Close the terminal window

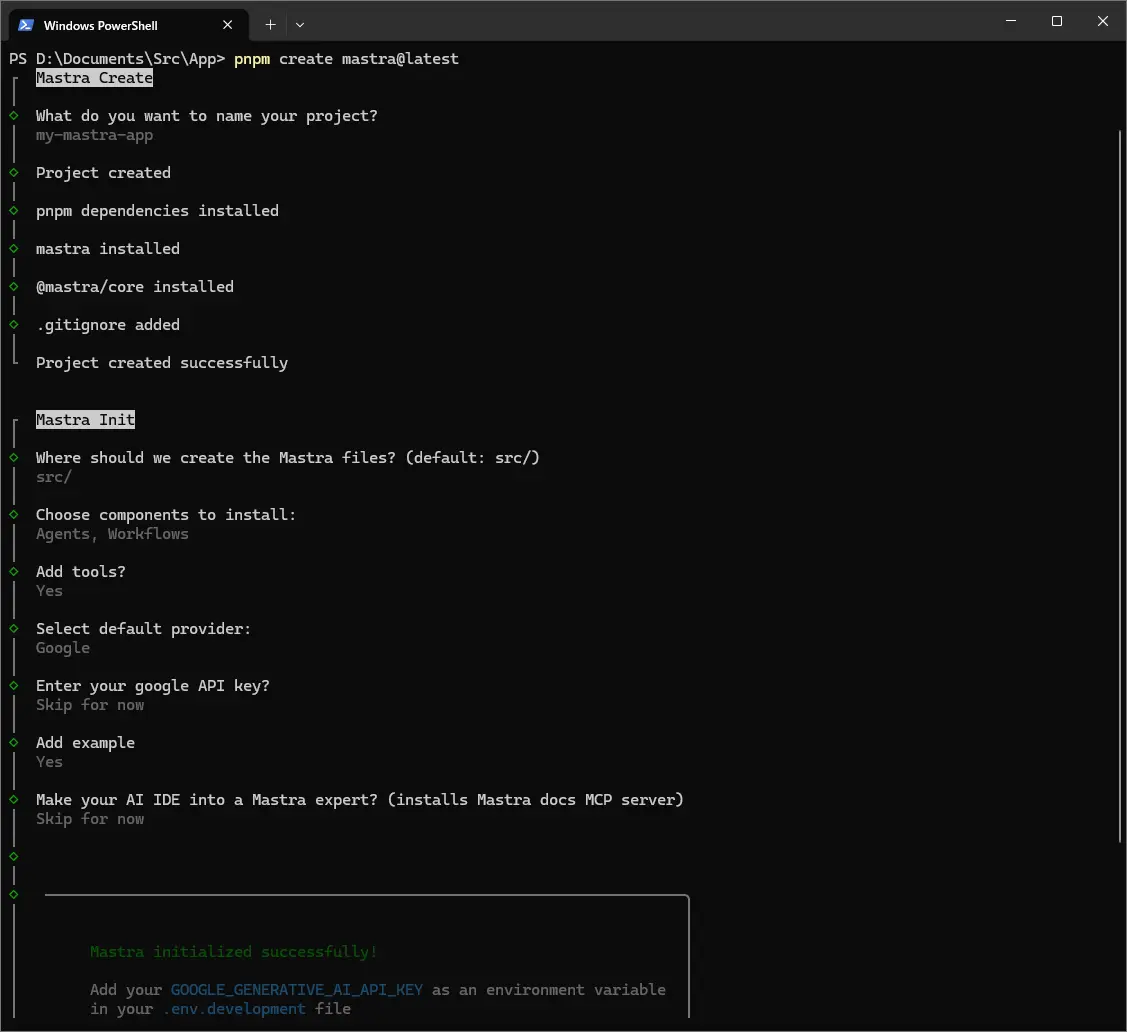1103,21
